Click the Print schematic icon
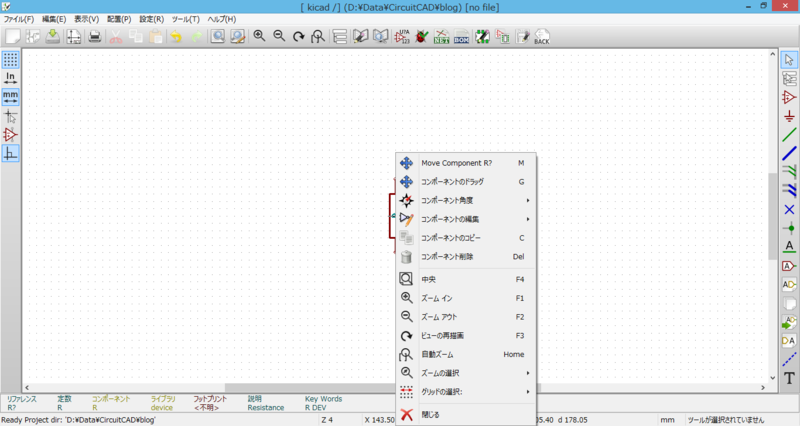Image resolution: width=800 pixels, height=426 pixels. tap(95, 37)
